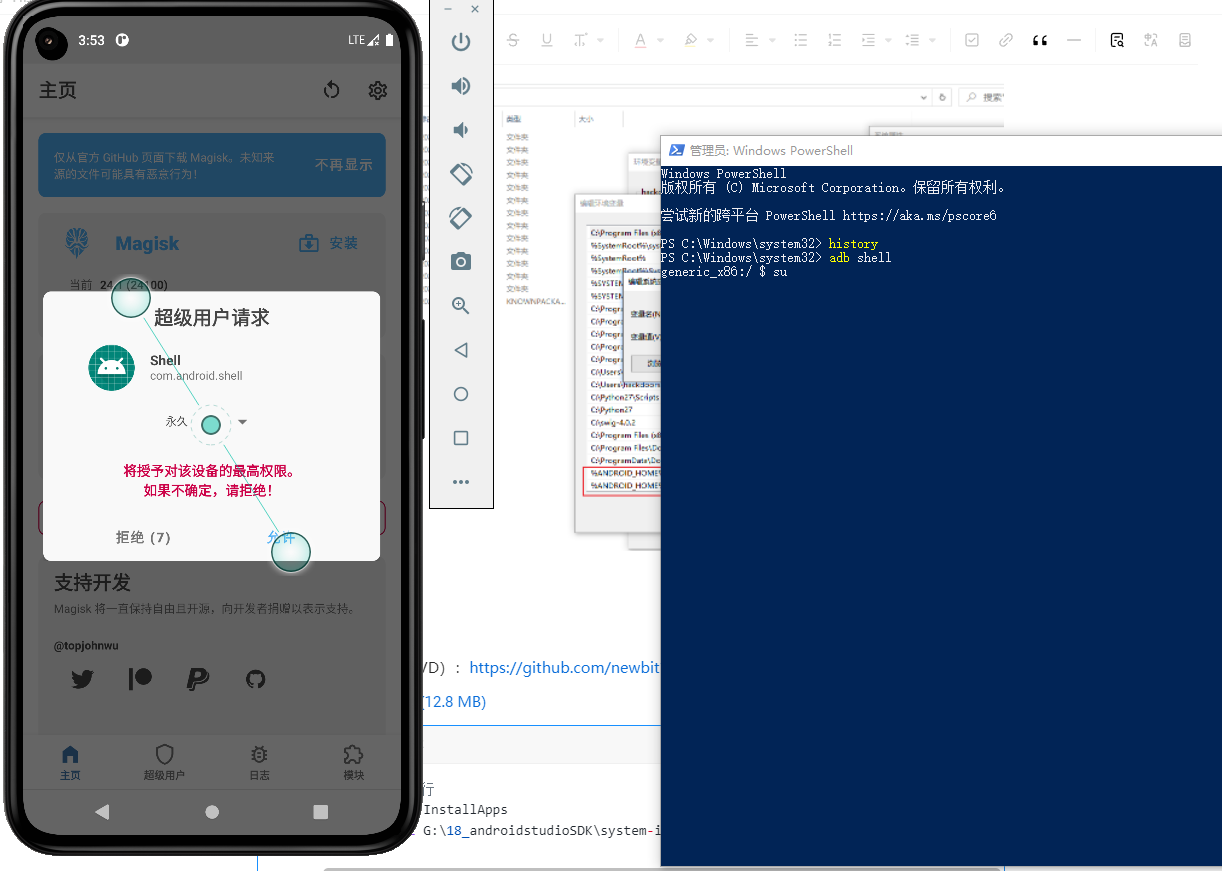This screenshot has width=1222, height=871.
Task: Tap the Patreon icon under 支持开发
Action: 140,679
